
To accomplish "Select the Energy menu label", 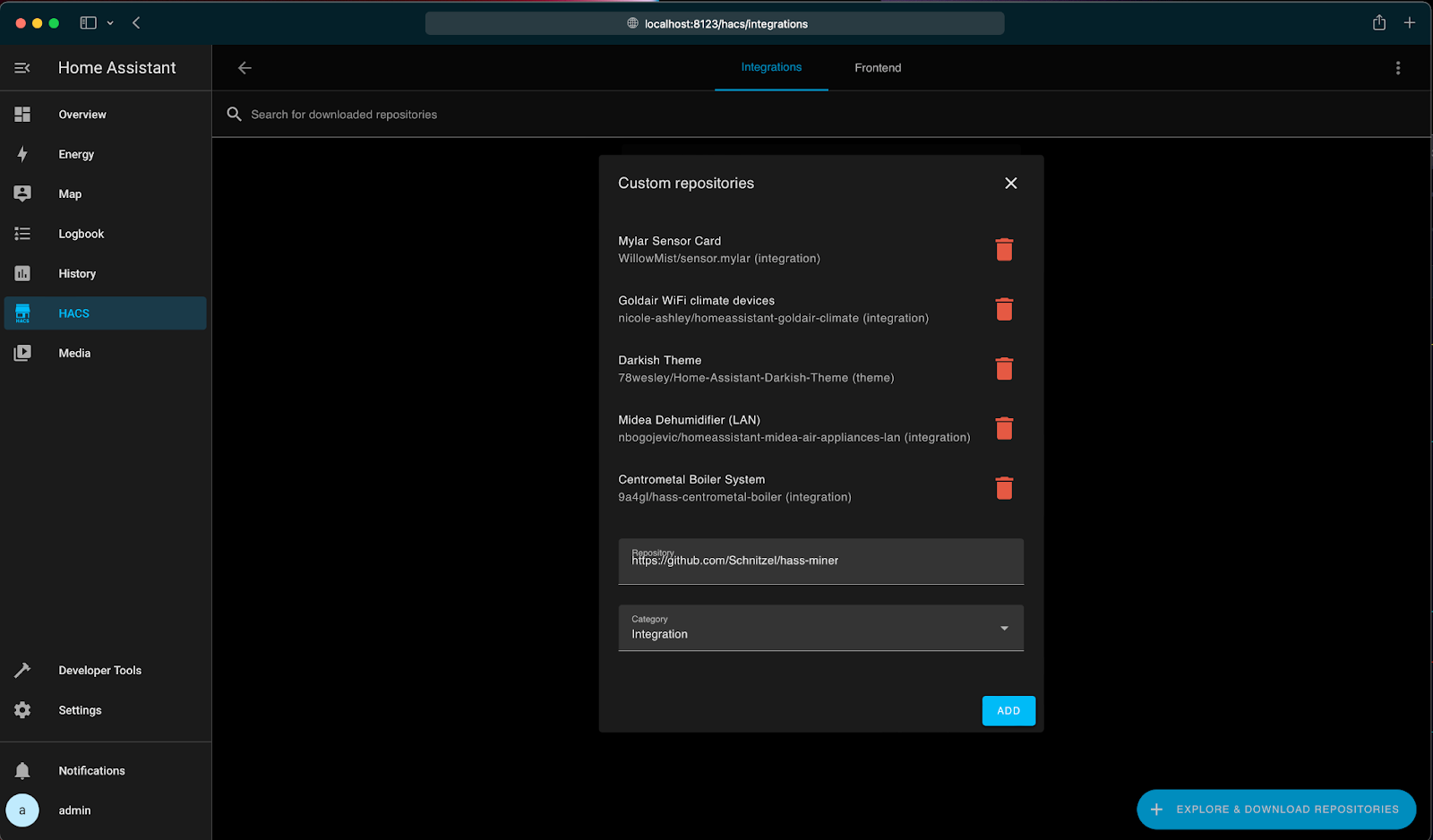I will (x=76, y=154).
